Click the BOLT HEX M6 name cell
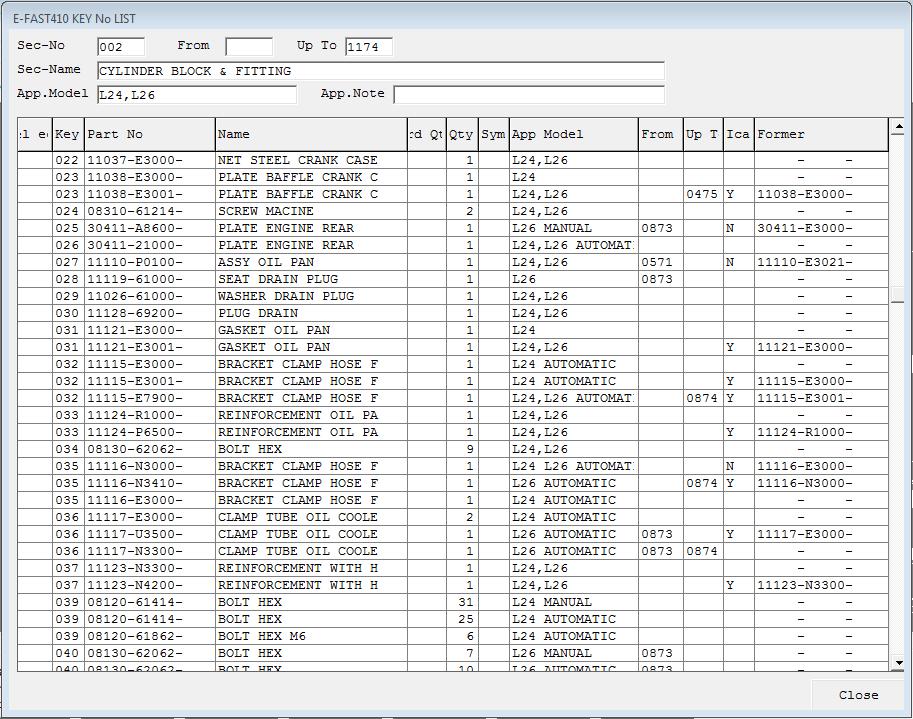The height and width of the screenshot is (719, 913). [311, 636]
